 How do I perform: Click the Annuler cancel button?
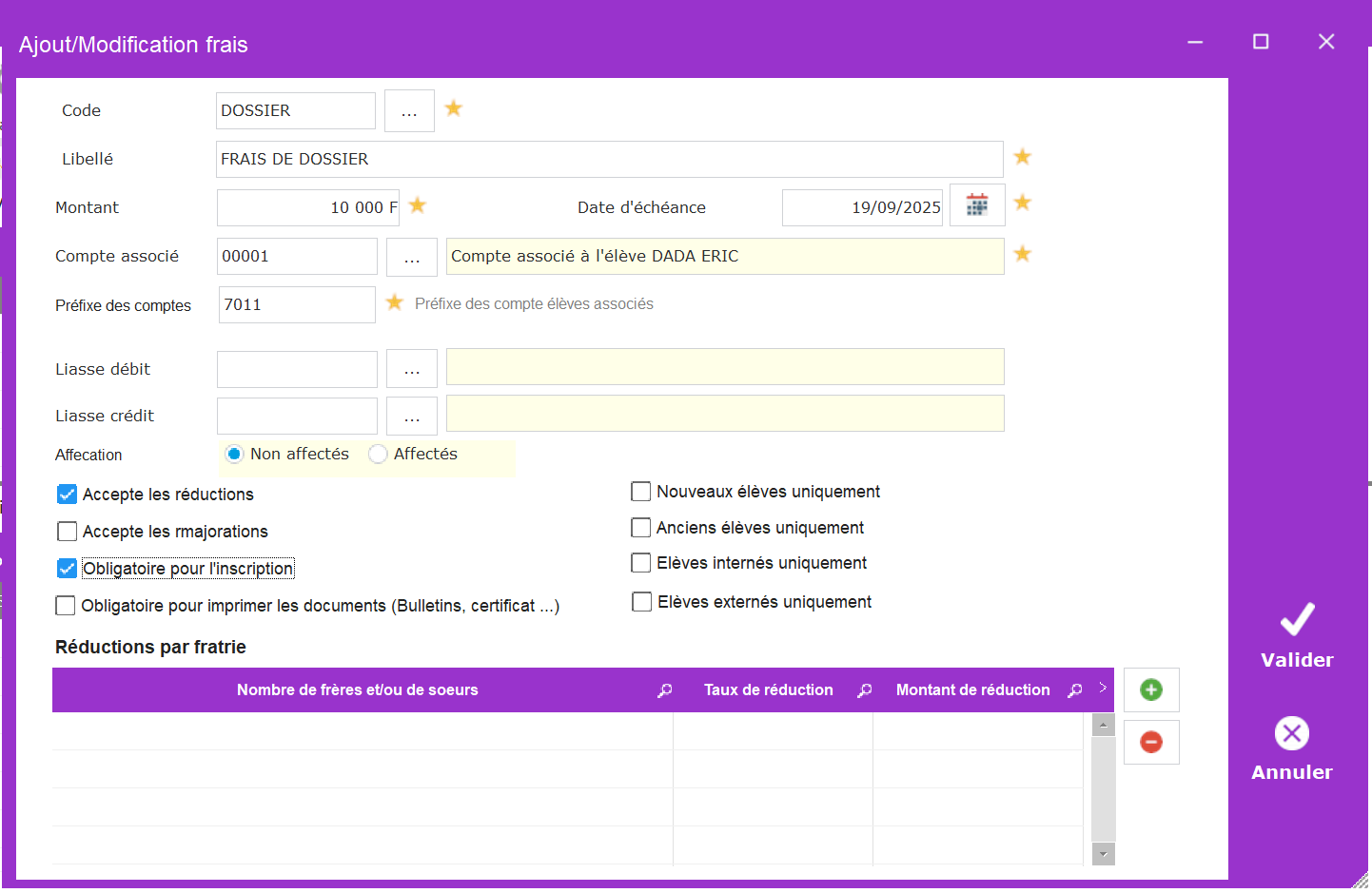(1291, 748)
